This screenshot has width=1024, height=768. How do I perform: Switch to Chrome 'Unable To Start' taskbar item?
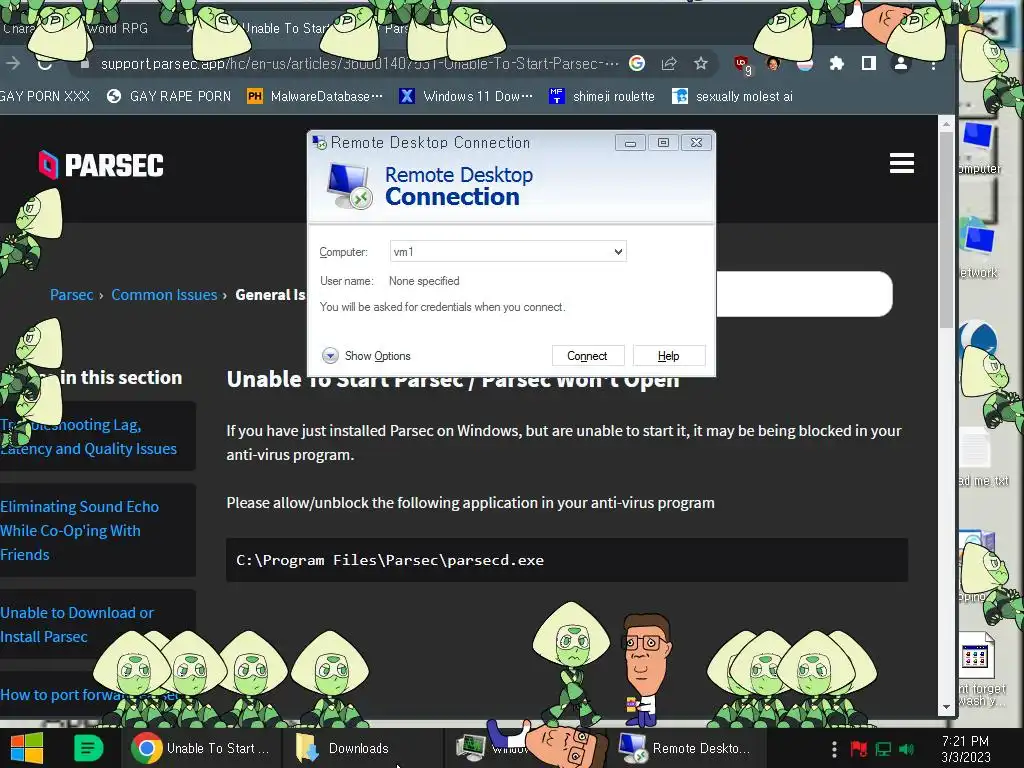click(201, 748)
